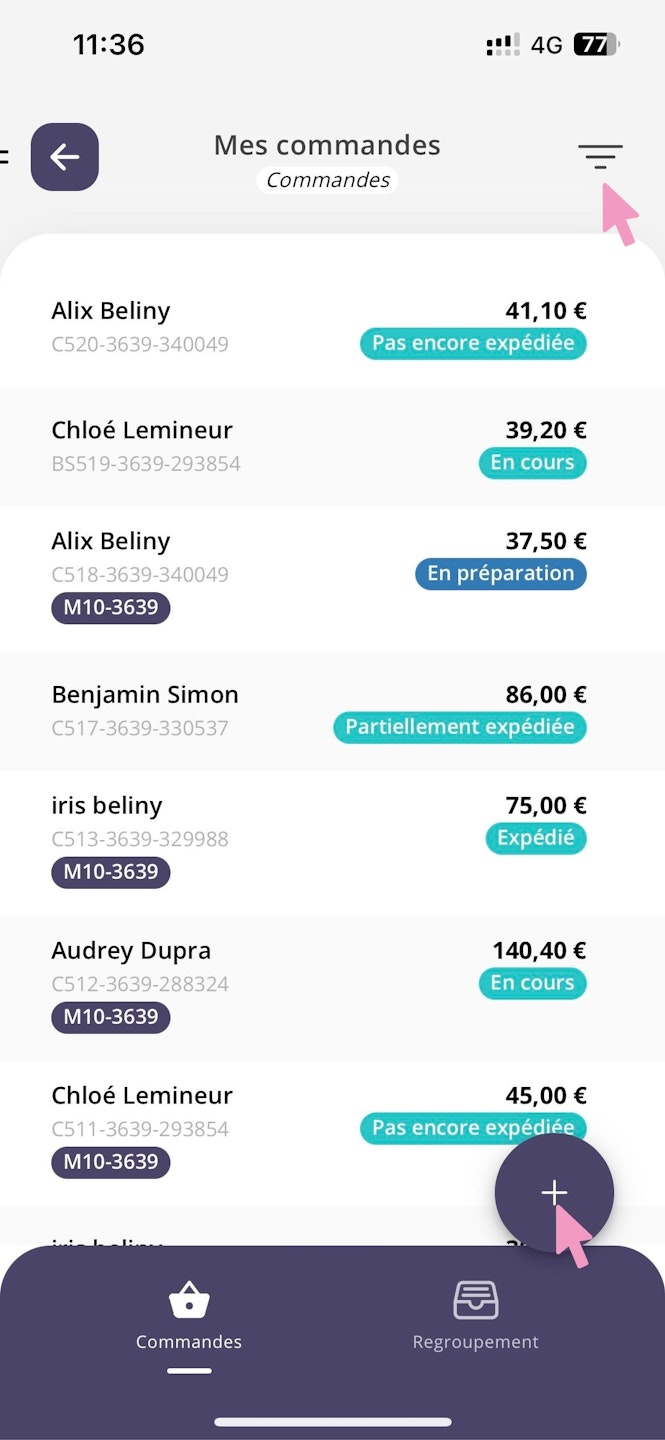The width and height of the screenshot is (665, 1440).
Task: Select the Expédié status badge
Action: 536,838
